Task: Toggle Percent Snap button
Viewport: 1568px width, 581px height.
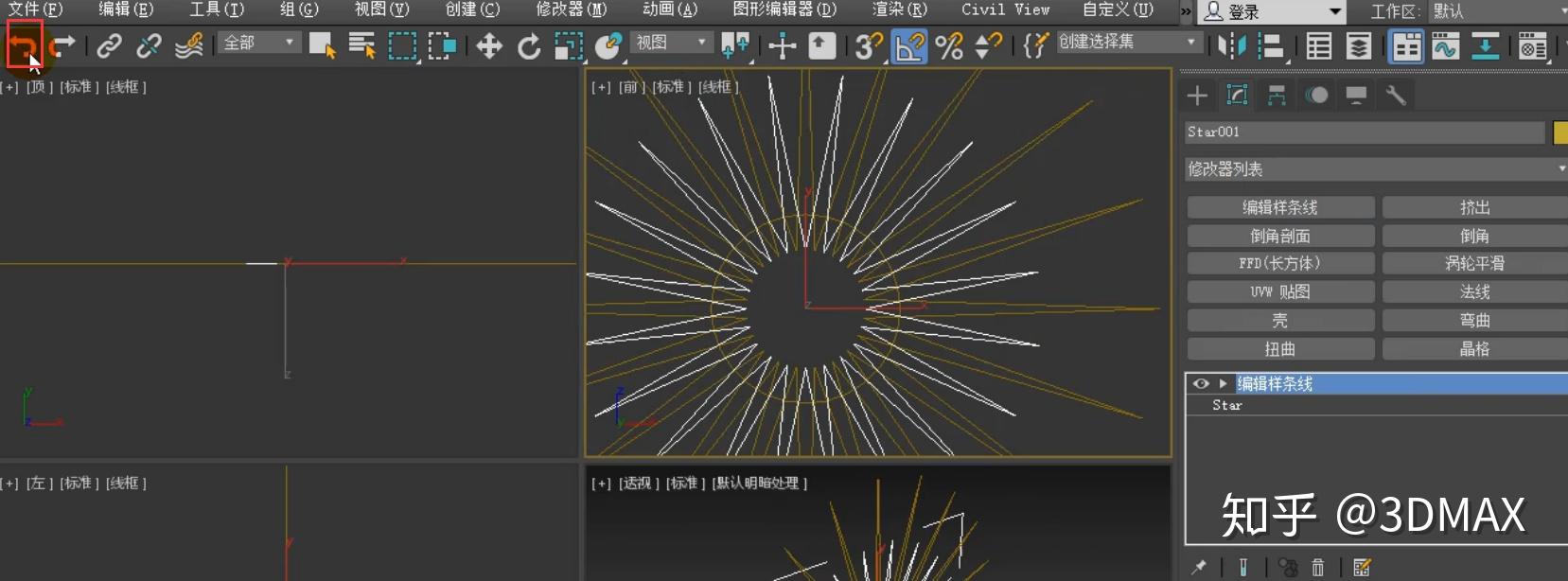Action: (948, 44)
